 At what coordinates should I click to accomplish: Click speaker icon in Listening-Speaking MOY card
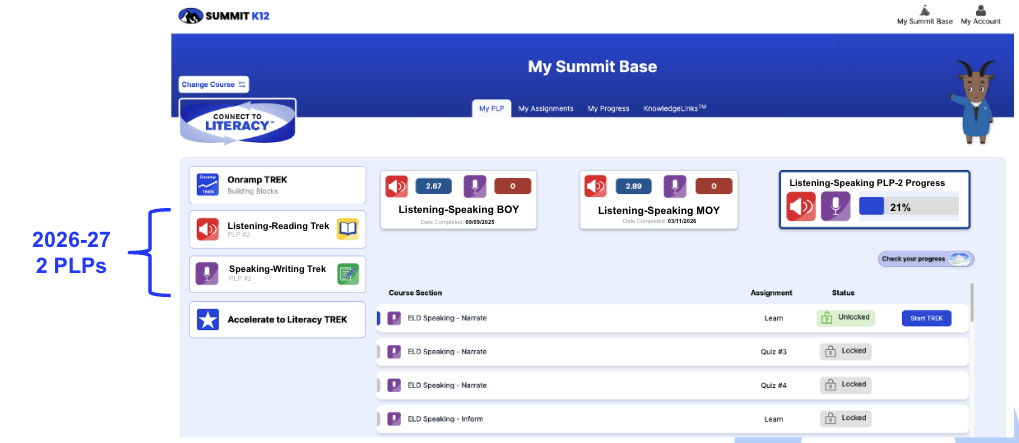pos(595,186)
